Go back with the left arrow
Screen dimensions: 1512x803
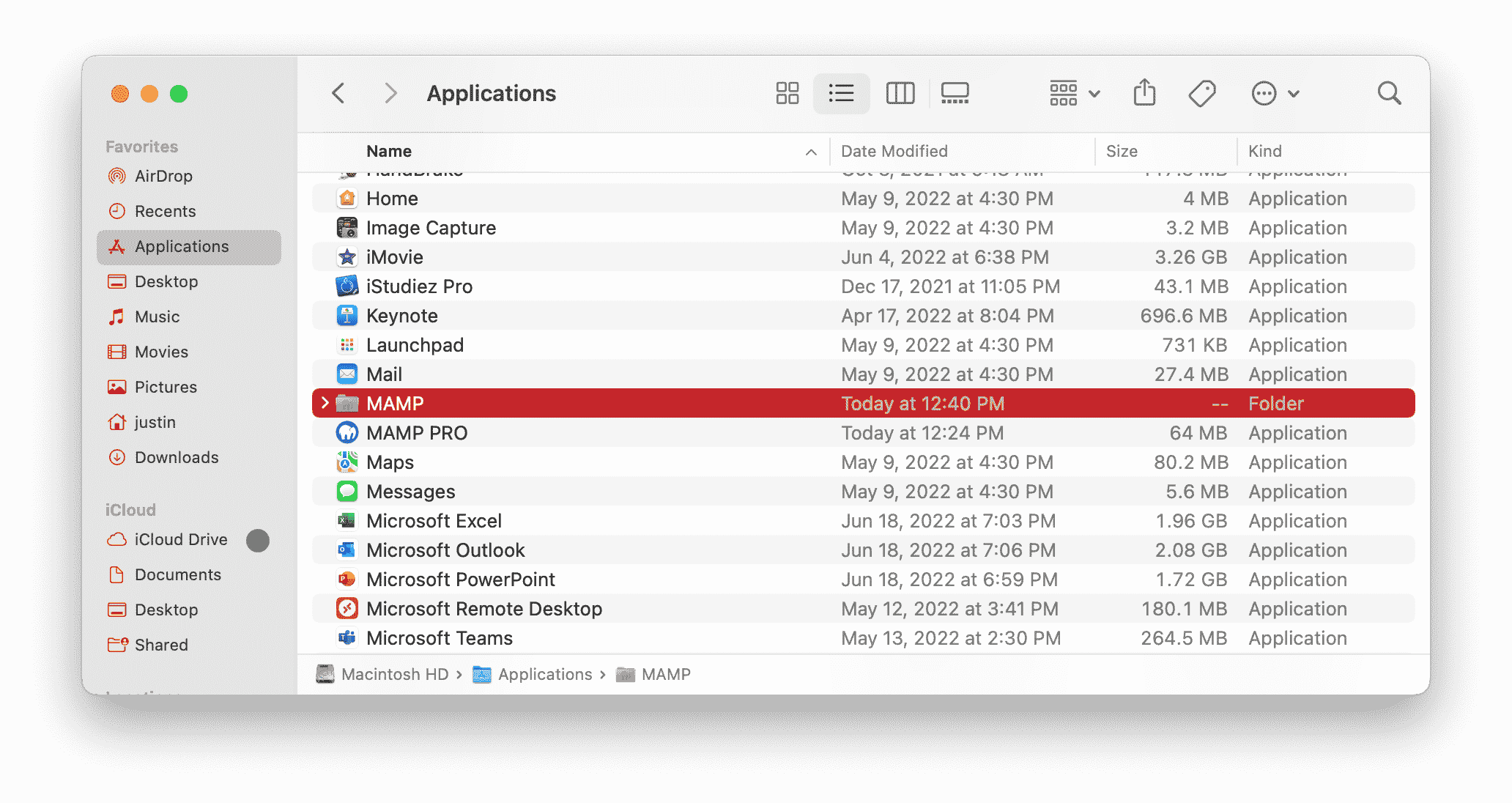click(x=338, y=93)
